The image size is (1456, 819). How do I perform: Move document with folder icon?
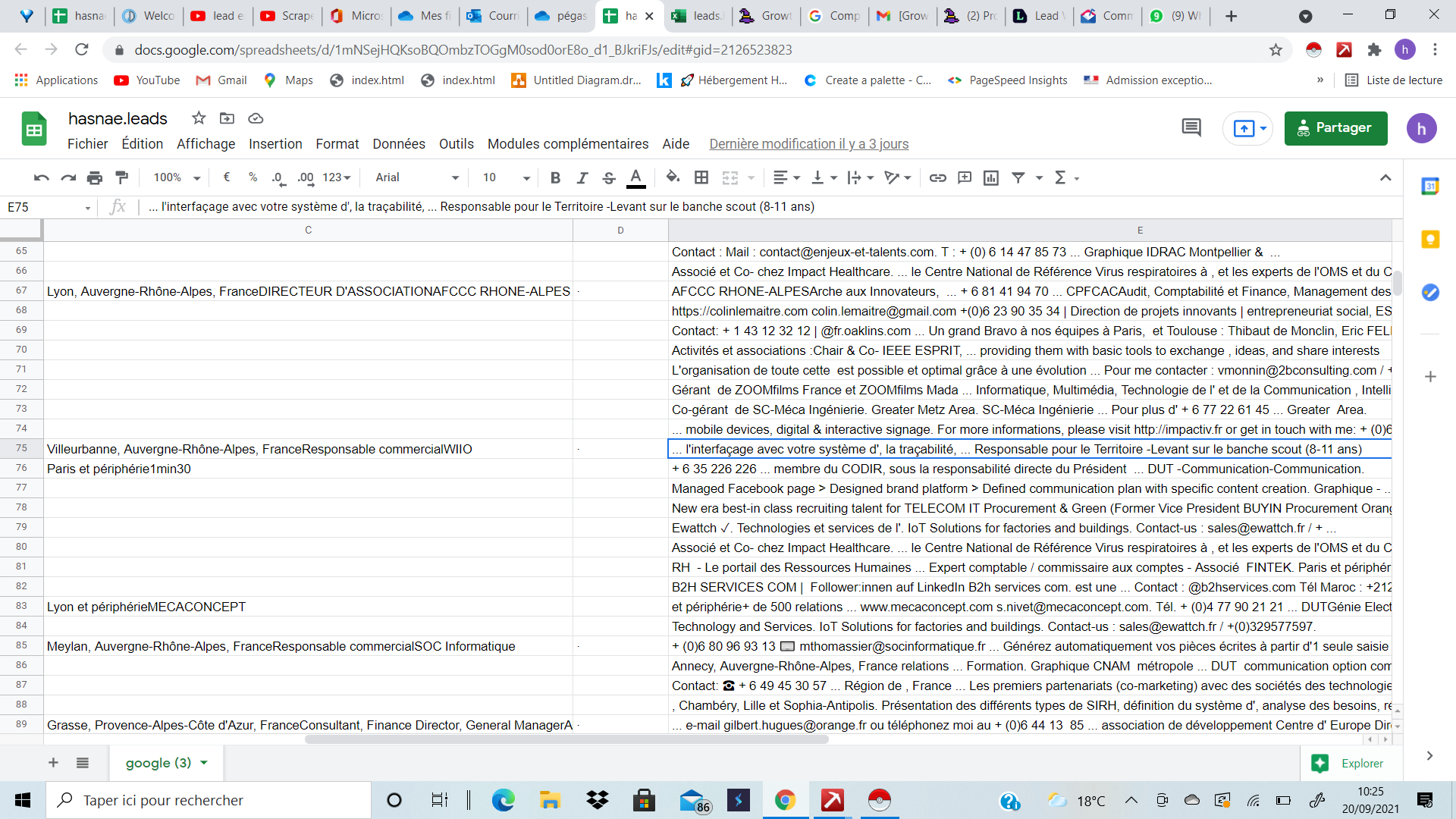(x=227, y=118)
